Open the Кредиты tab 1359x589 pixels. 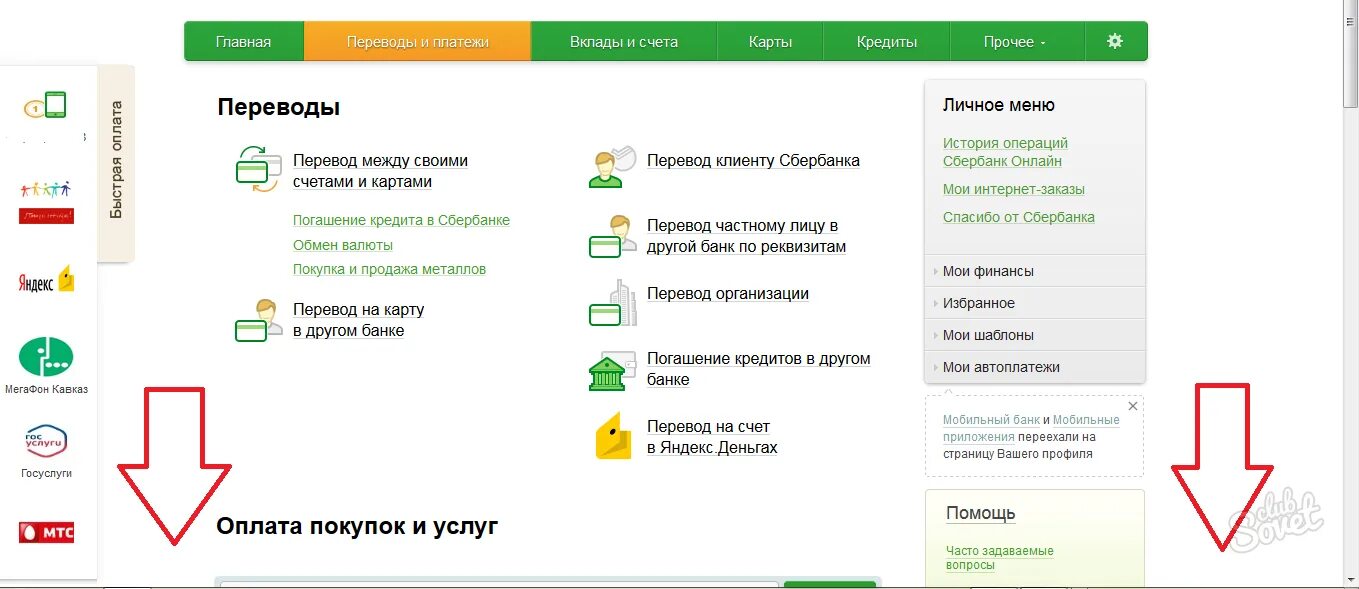tap(887, 42)
